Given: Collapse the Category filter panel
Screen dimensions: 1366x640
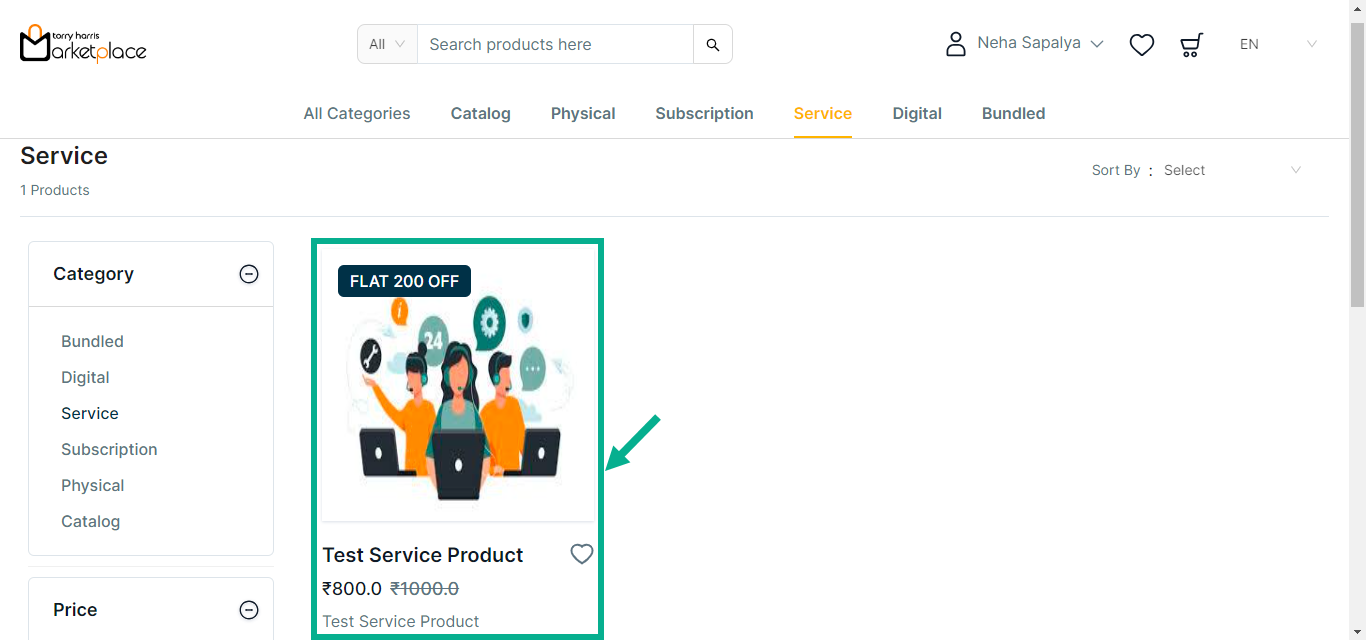Looking at the screenshot, I should click(249, 274).
